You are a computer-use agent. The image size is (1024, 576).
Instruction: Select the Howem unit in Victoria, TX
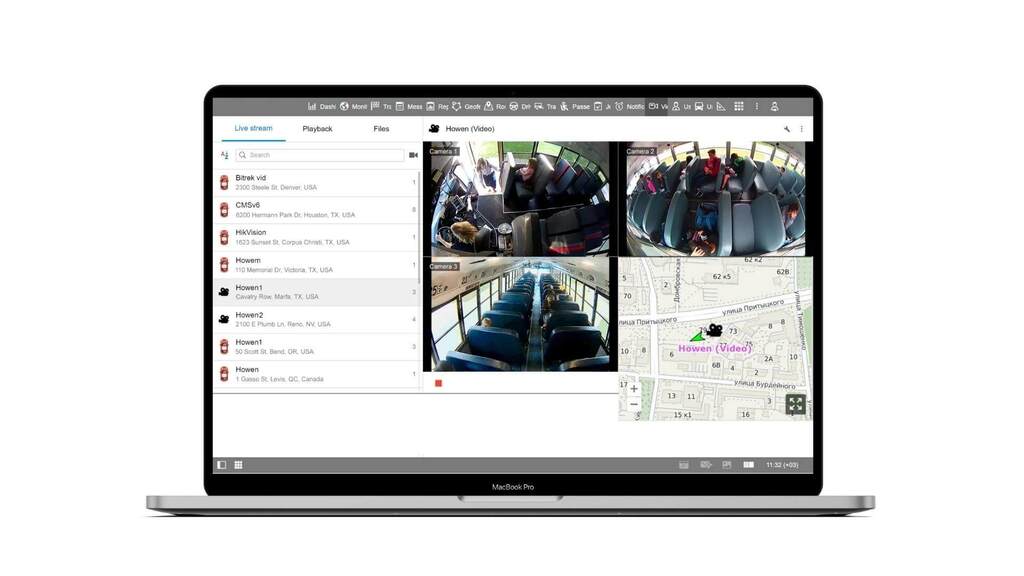tap(316, 264)
